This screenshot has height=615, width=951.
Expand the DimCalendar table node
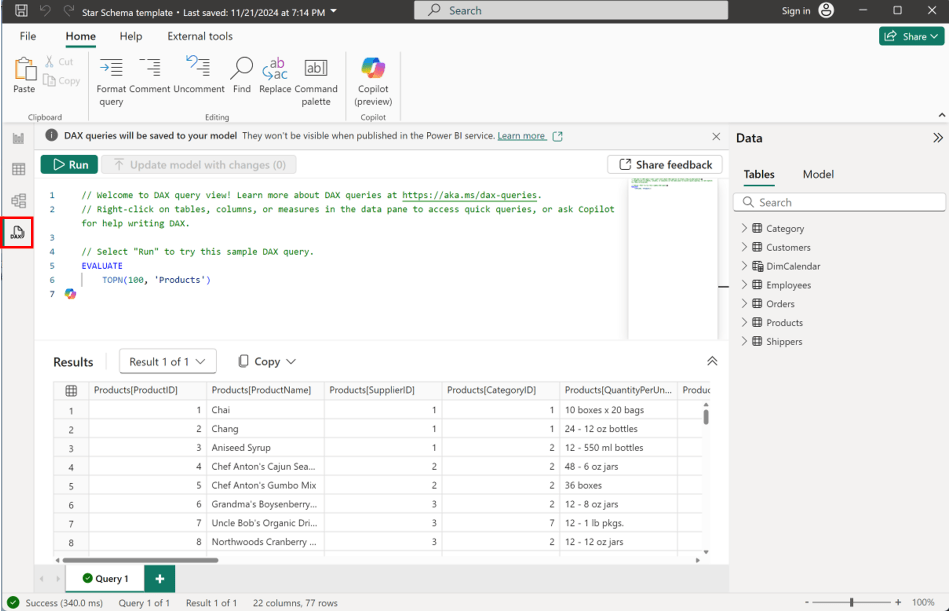coord(745,266)
